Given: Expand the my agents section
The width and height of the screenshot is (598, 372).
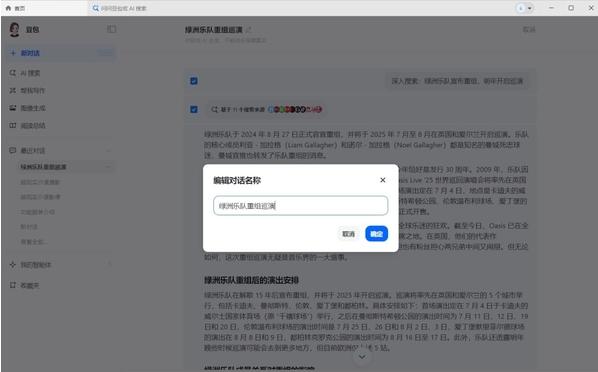Looking at the screenshot, I should pyautogui.click(x=110, y=264).
